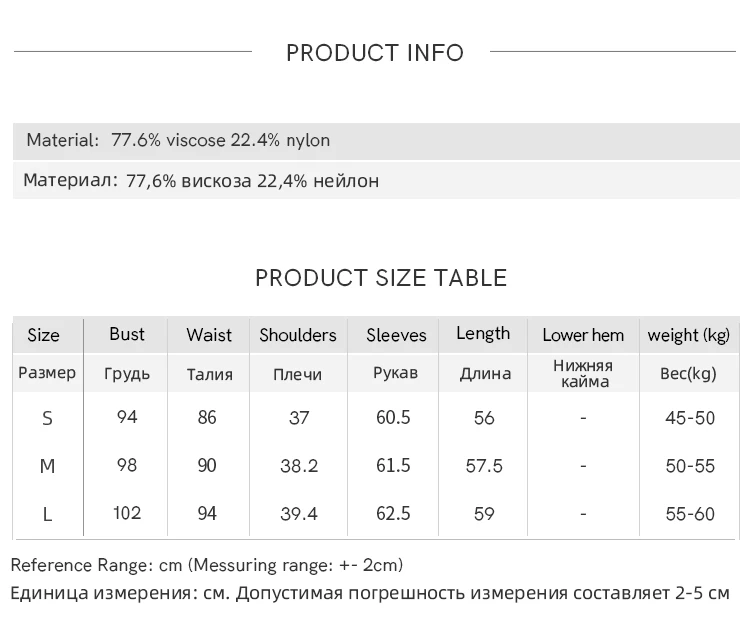Click the bust value 102 for L
Image resolution: width=750 pixels, height=630 pixels.
point(127,513)
